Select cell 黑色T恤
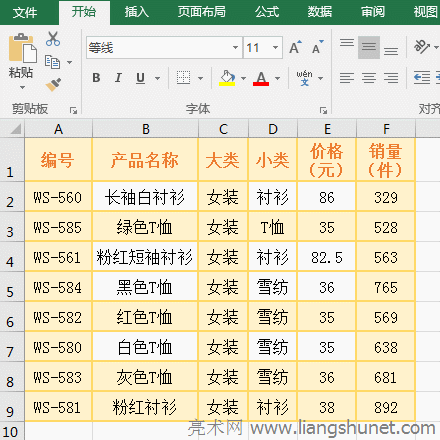The image size is (440, 440). 145,287
